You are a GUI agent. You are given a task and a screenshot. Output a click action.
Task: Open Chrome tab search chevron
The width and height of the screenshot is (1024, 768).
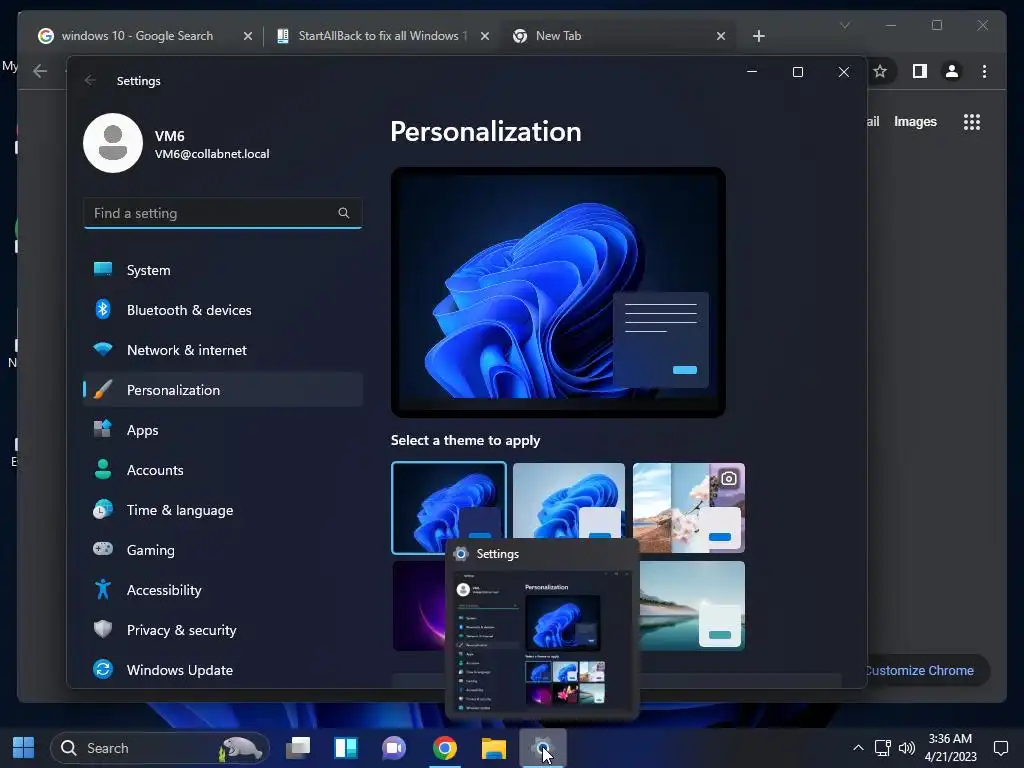tap(844, 25)
